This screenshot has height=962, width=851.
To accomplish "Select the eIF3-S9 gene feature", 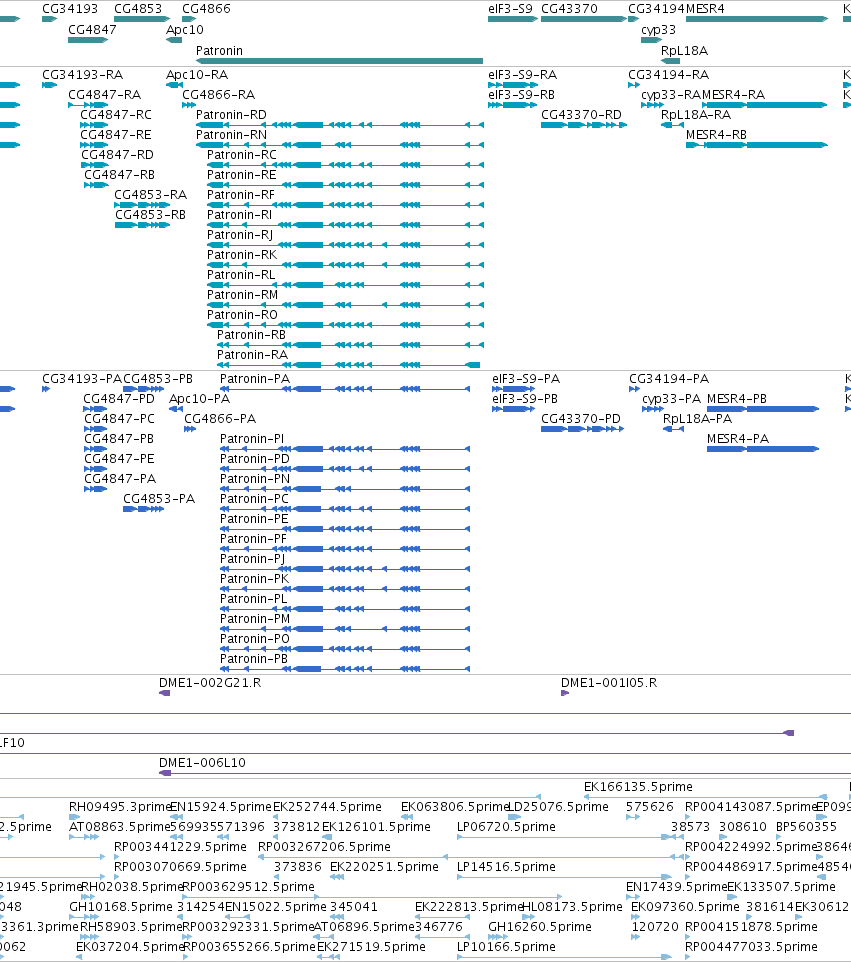I will [x=513, y=19].
